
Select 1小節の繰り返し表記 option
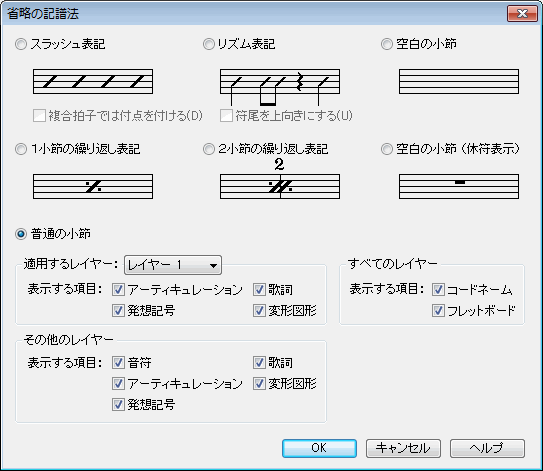tap(21, 149)
